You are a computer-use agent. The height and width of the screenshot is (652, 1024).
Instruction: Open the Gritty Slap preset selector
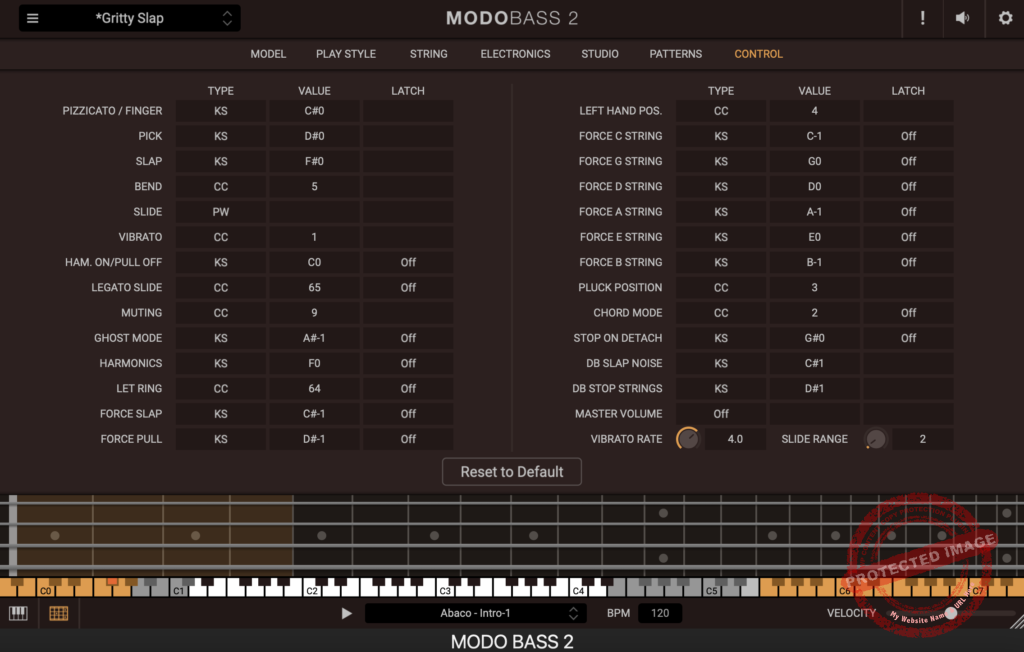(129, 18)
